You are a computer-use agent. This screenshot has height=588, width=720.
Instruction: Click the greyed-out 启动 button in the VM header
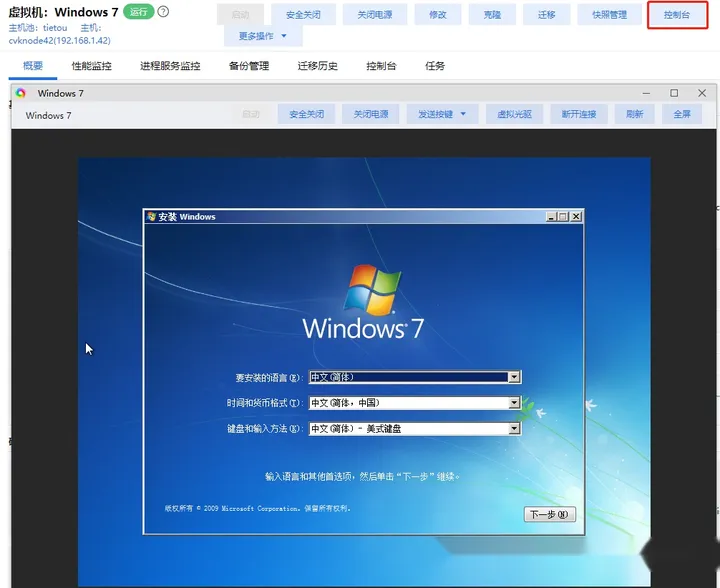tap(241, 15)
